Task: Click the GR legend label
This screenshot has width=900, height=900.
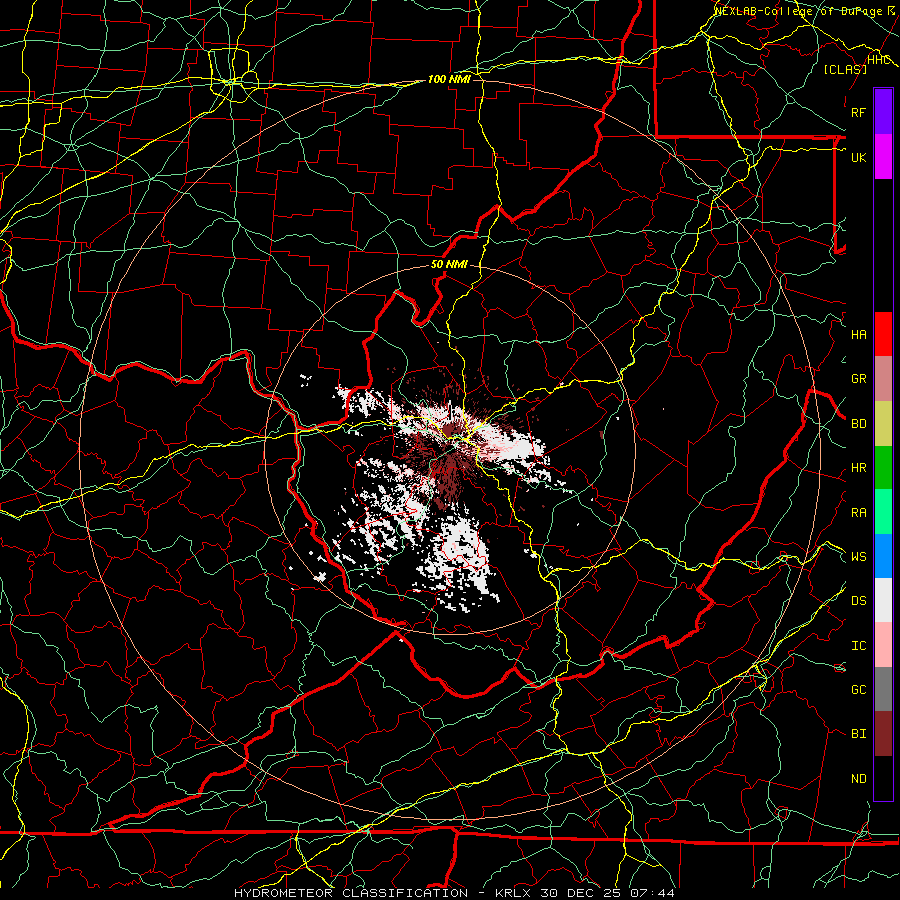Action: click(859, 379)
